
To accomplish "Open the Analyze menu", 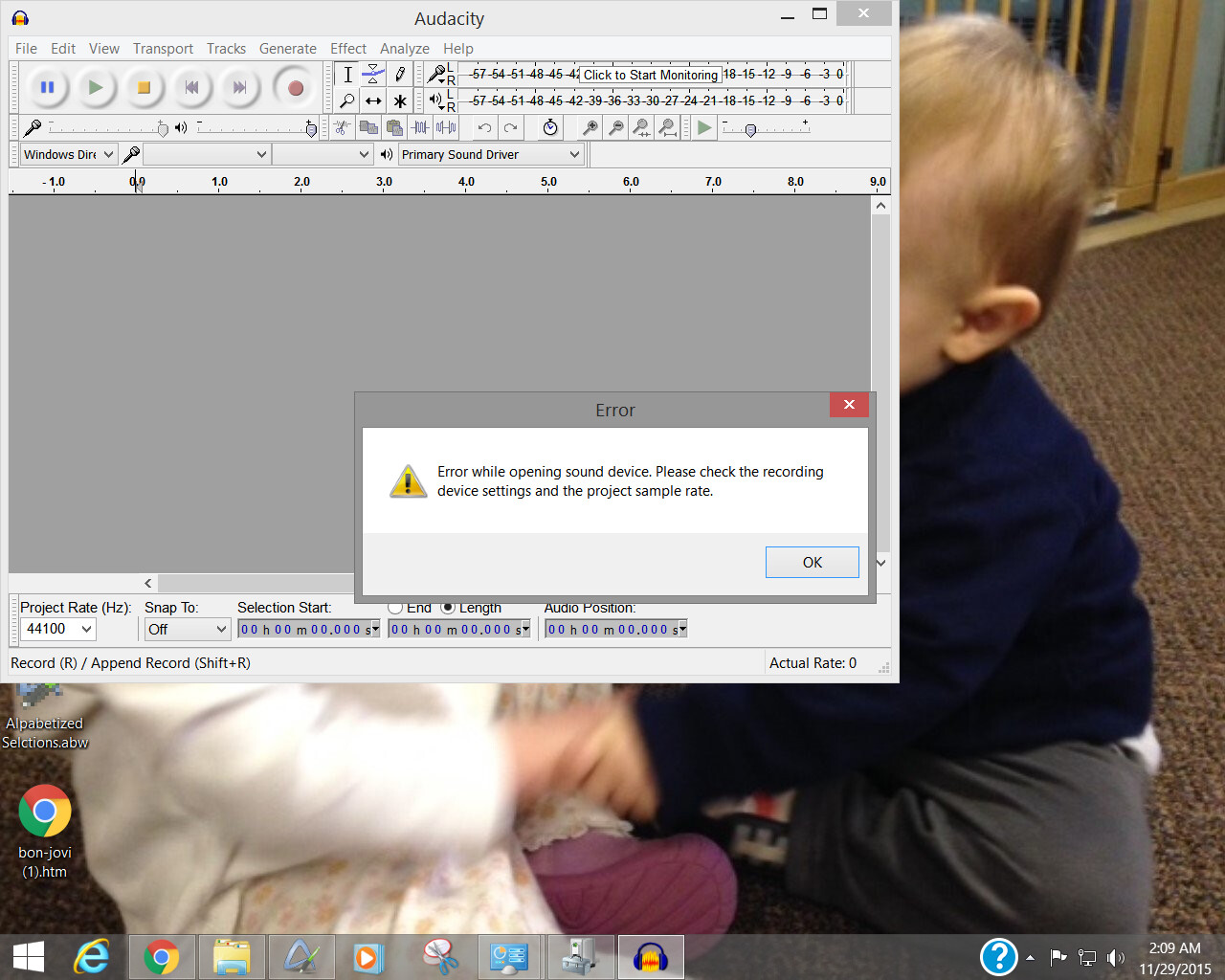I will 405,49.
